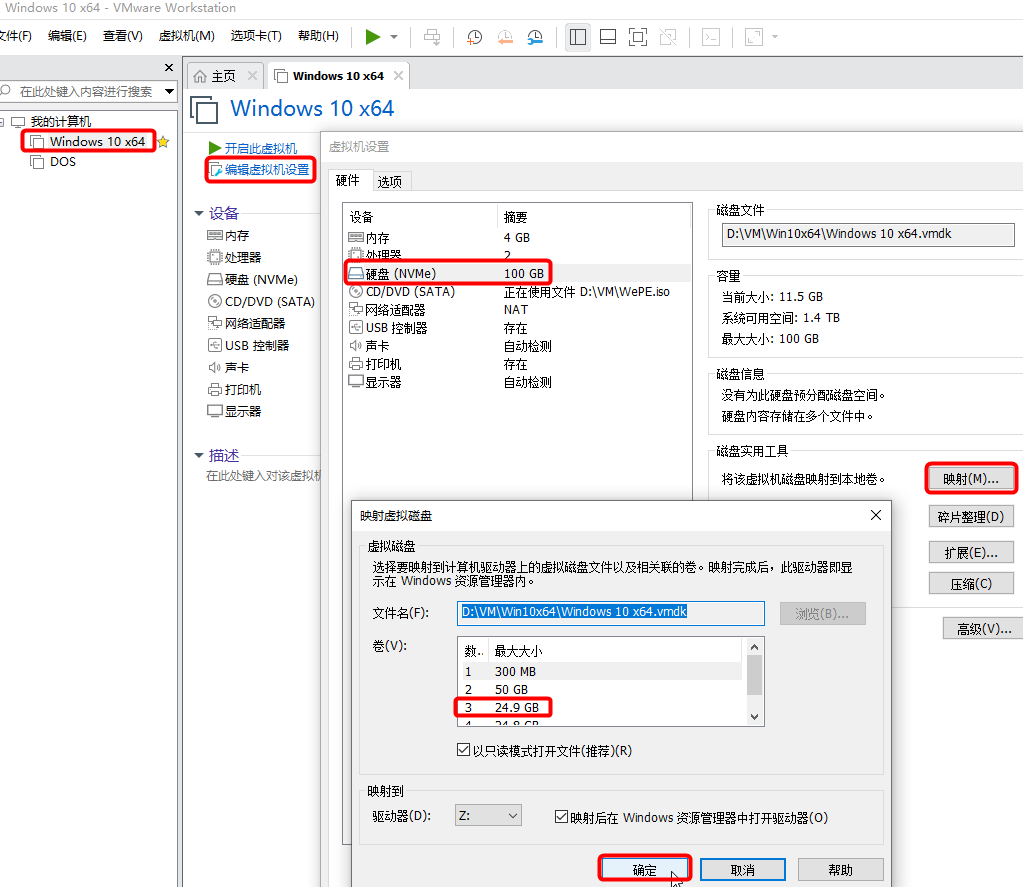Image resolution: width=1023 pixels, height=887 pixels.
Task: Select 网络适配器 row in settings hardware list
Action: click(x=517, y=310)
